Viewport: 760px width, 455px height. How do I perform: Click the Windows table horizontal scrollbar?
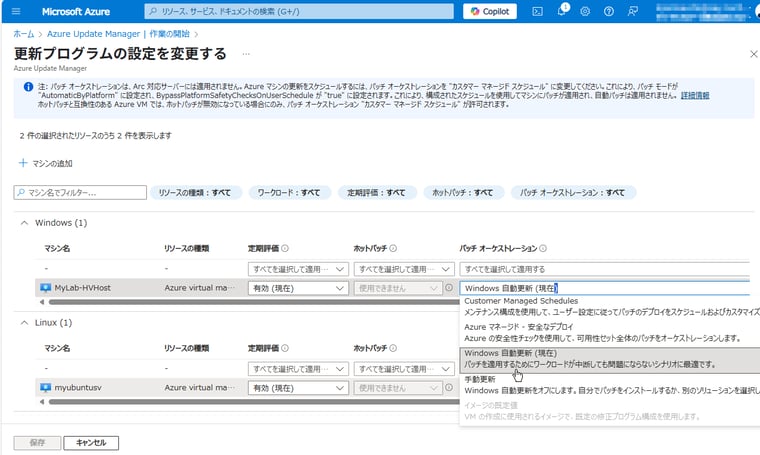pyautogui.click(x=253, y=302)
